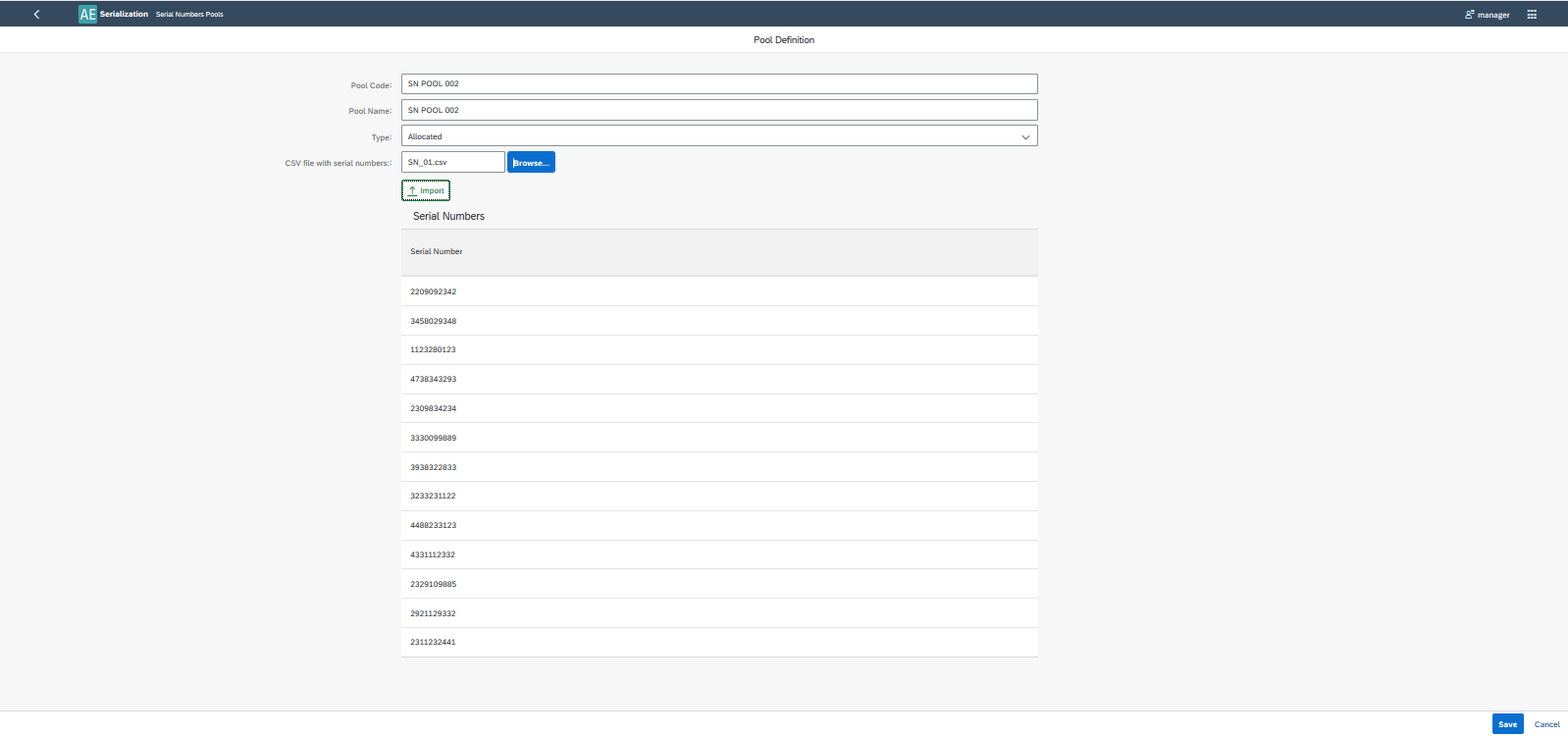Click the Serial Number column header
1568x736 pixels.
pyautogui.click(x=437, y=252)
